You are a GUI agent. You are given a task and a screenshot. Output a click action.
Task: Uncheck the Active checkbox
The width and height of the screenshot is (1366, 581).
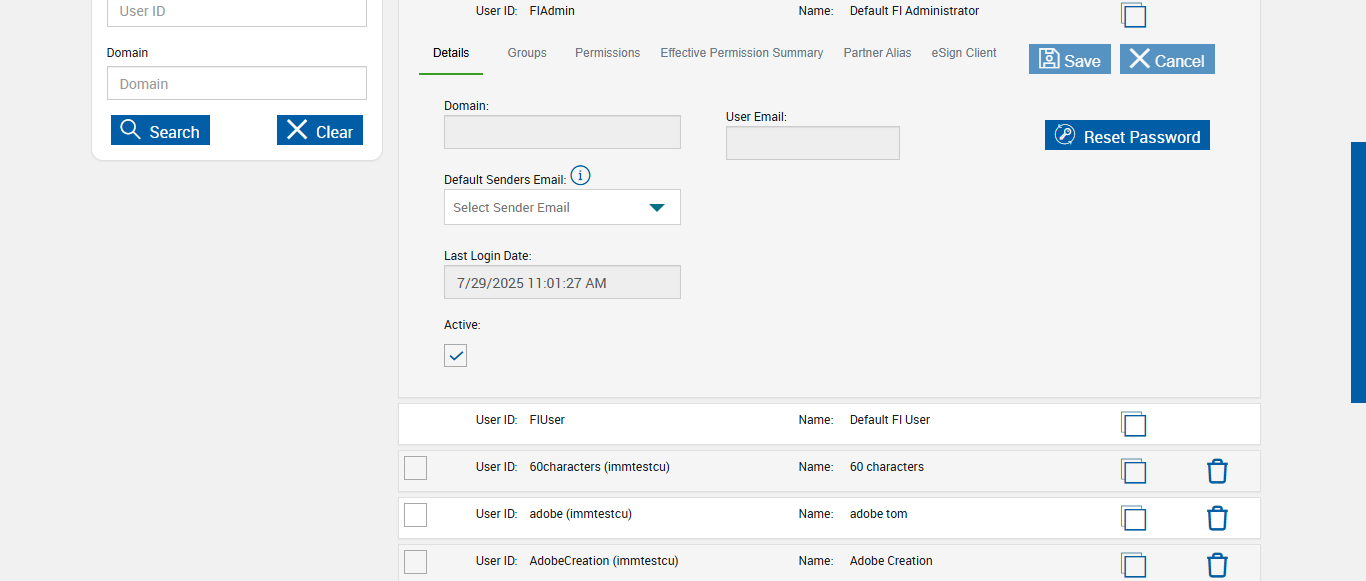(456, 355)
